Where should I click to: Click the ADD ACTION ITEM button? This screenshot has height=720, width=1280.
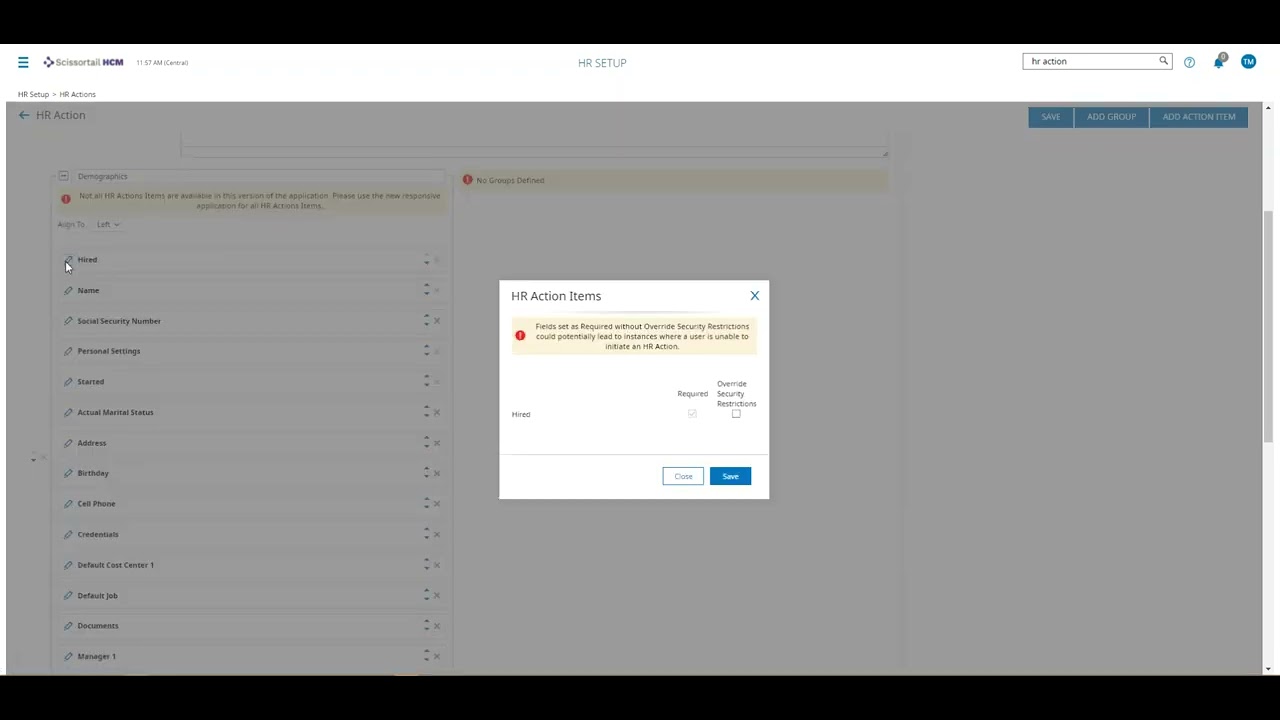[1199, 117]
